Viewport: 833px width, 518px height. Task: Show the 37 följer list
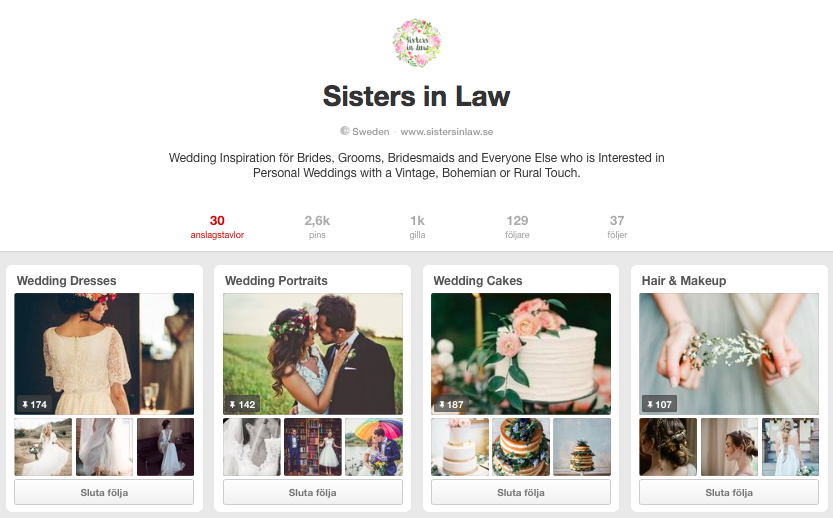point(617,227)
